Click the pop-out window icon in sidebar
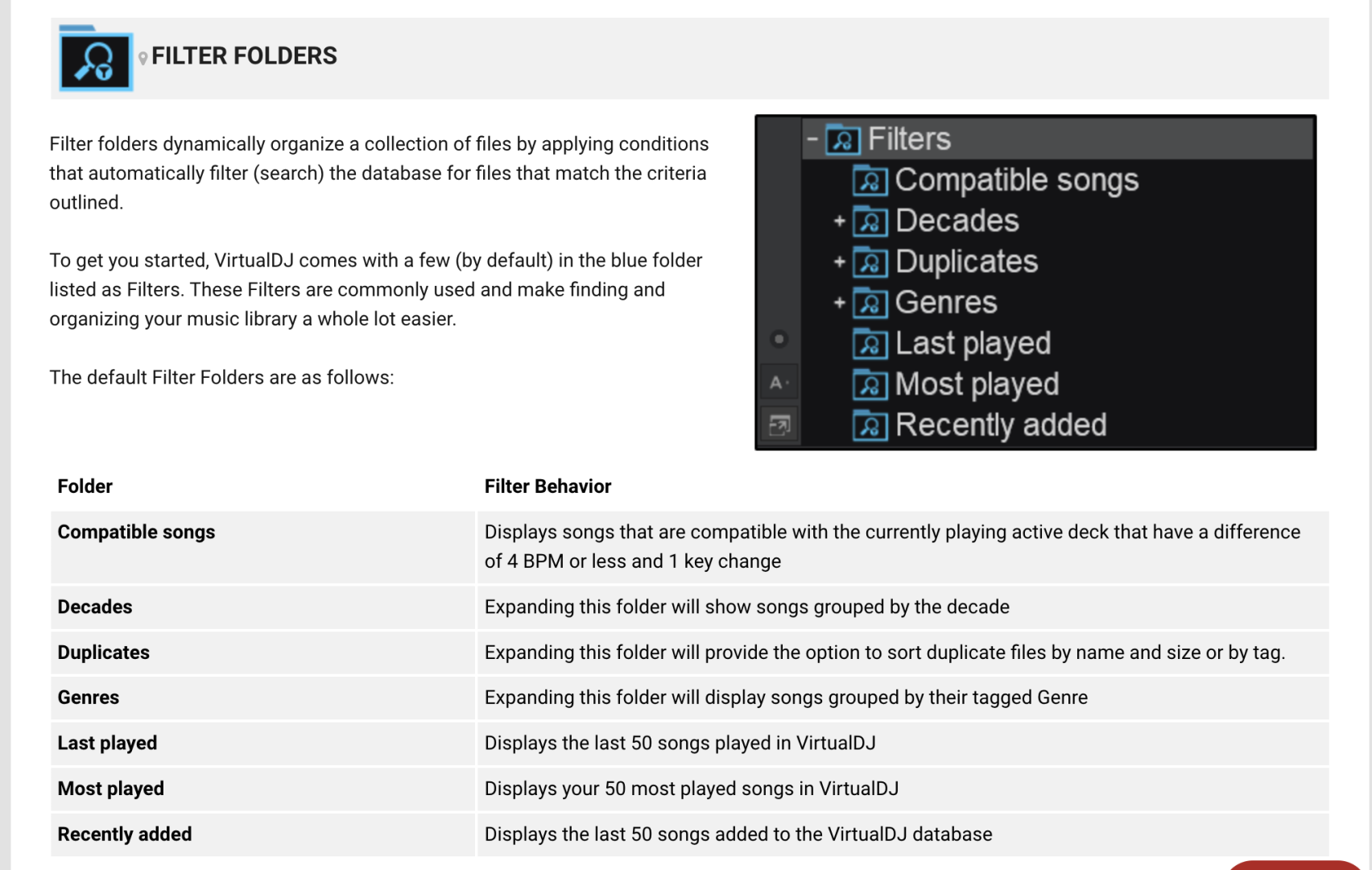1372x870 pixels. (779, 425)
